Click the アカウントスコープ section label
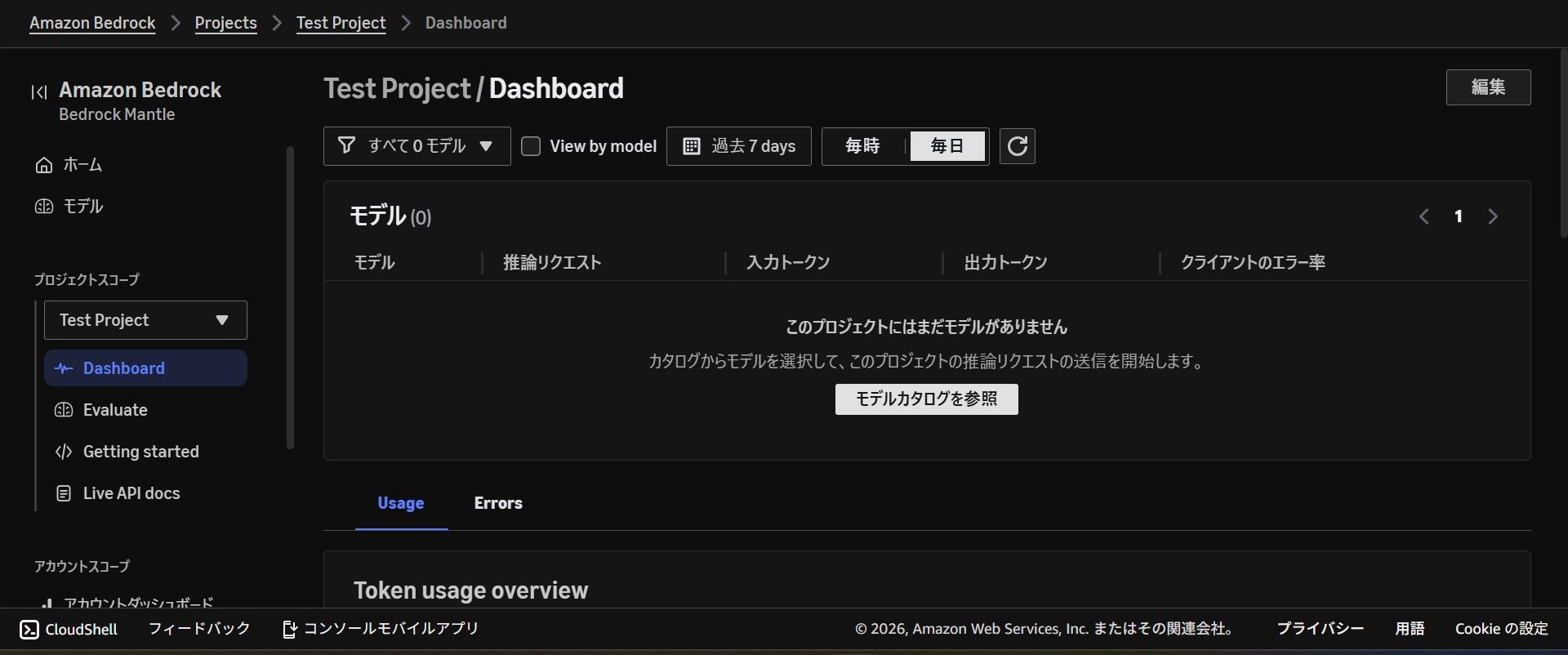 click(82, 567)
